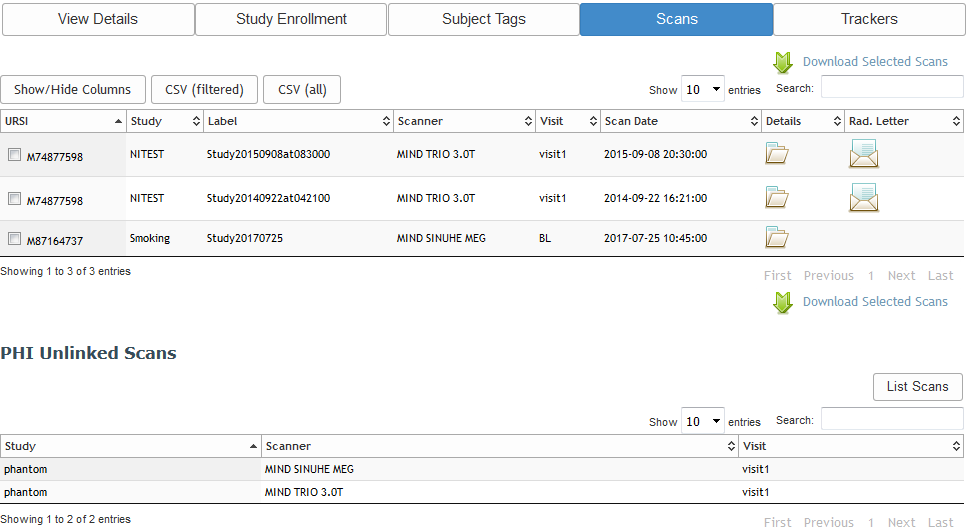Select the Scans tab
Viewport: 971px width, 530px height.
click(676, 19)
